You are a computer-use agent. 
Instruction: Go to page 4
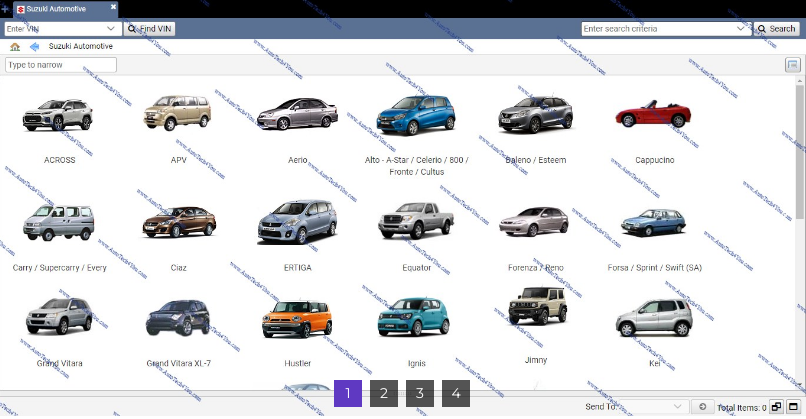pos(456,393)
